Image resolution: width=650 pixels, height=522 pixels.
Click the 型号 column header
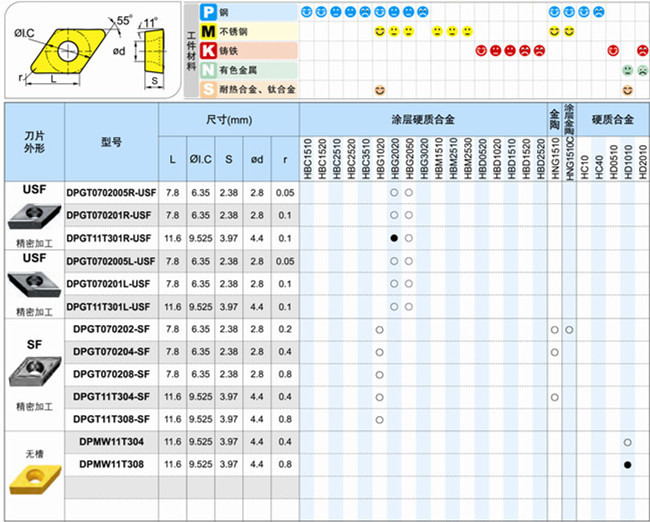[111, 143]
